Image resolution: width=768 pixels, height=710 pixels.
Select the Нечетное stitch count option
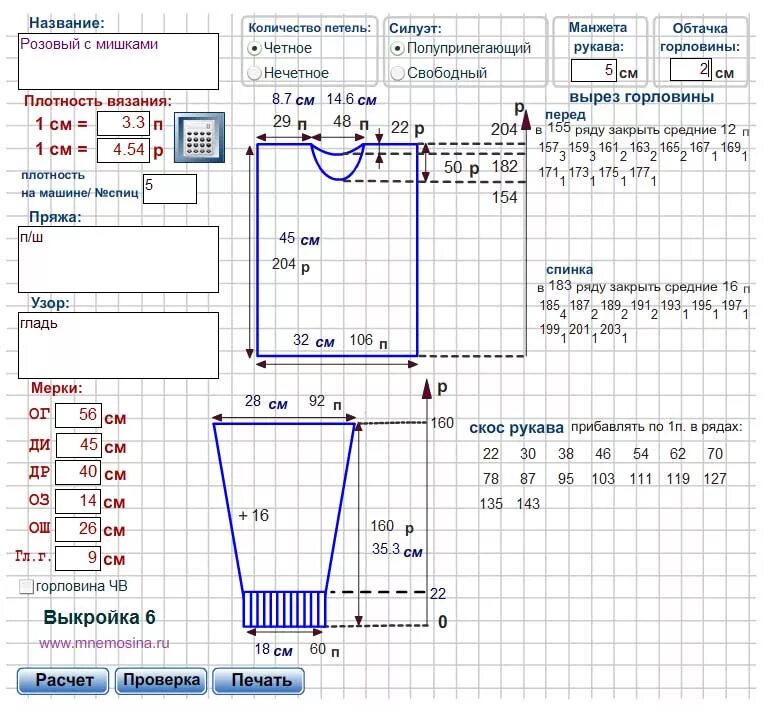[254, 73]
